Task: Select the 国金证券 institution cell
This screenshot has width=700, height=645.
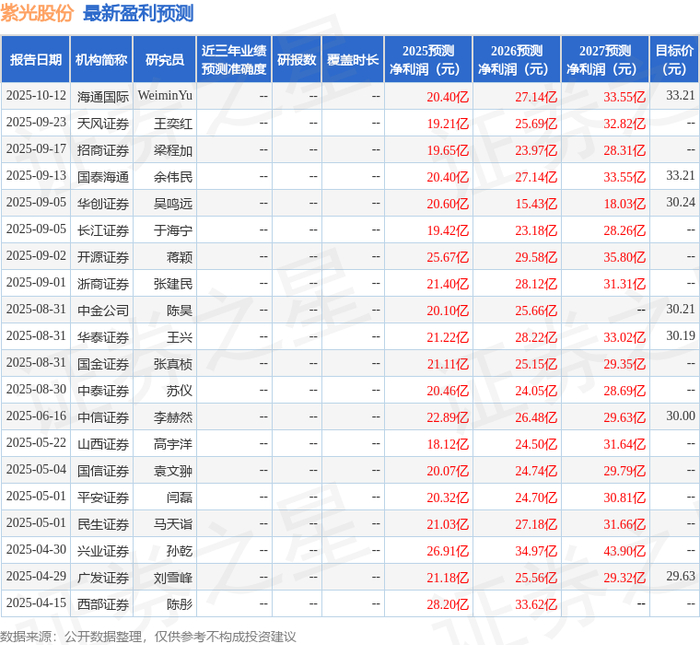Action: click(x=103, y=364)
